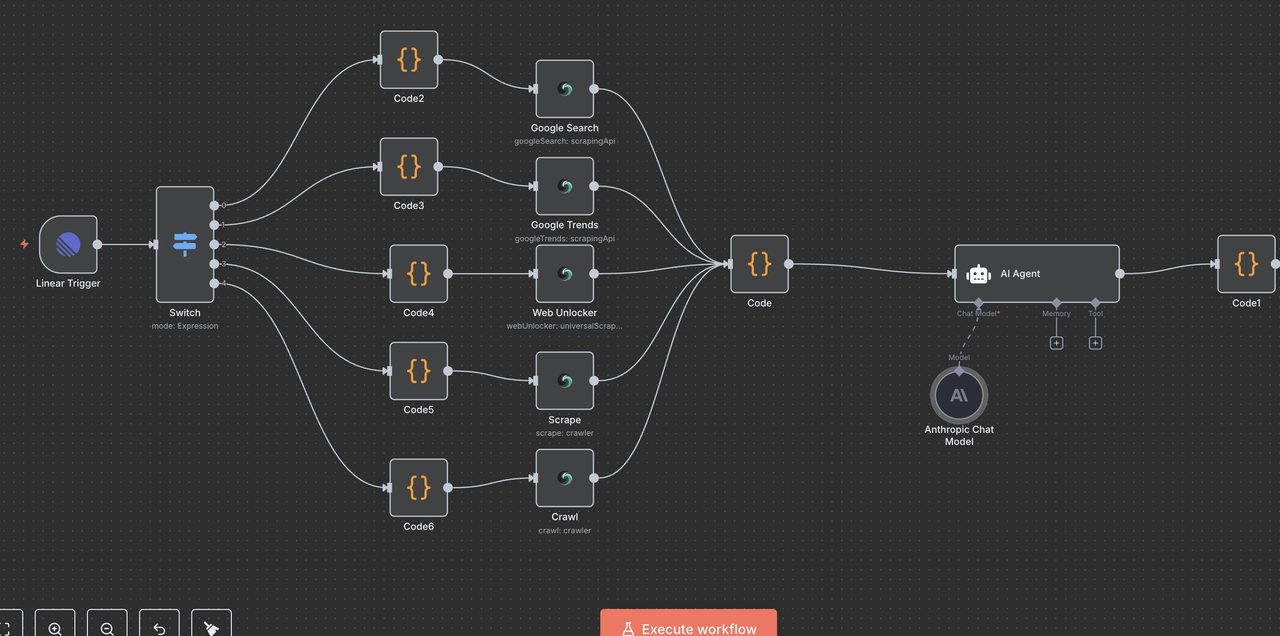
Task: Add a Tool sub-node with plus
Action: pos(1095,343)
